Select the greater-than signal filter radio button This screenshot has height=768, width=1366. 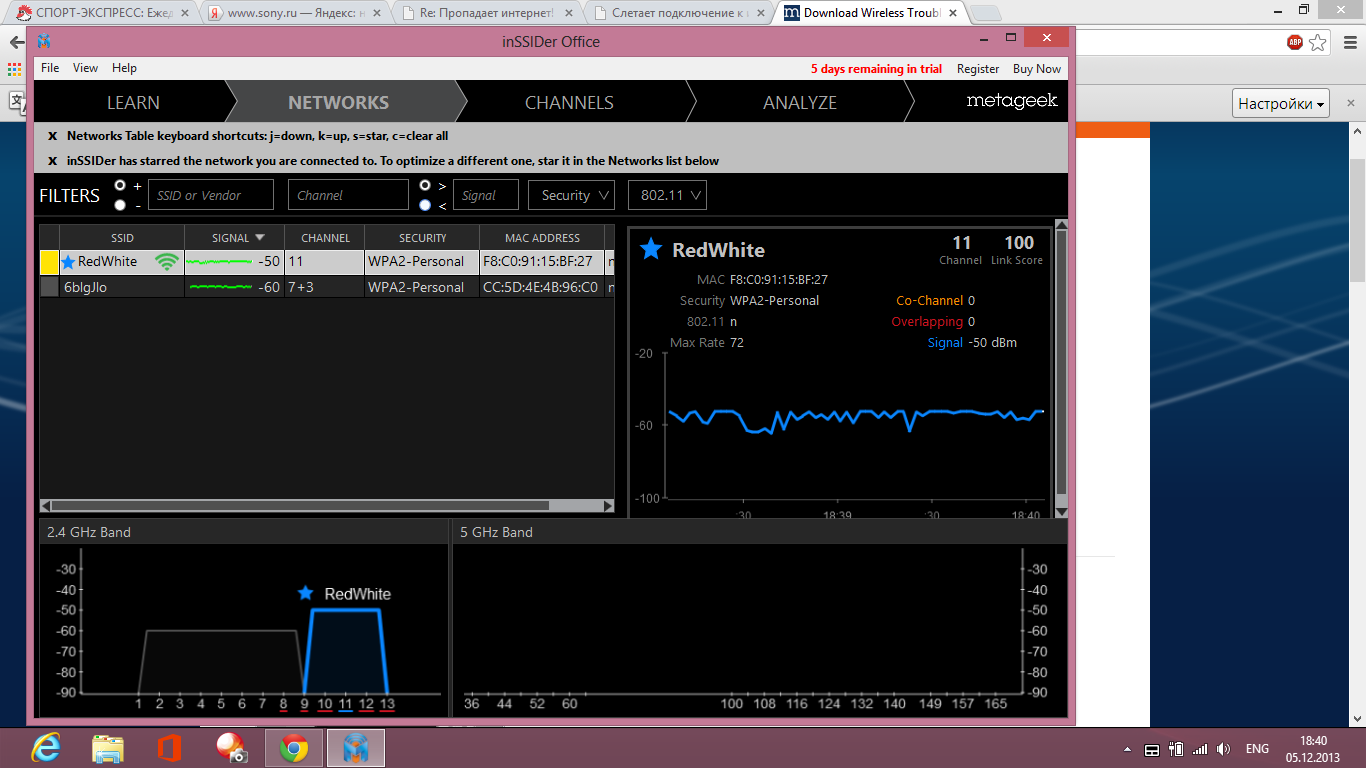tap(425, 186)
